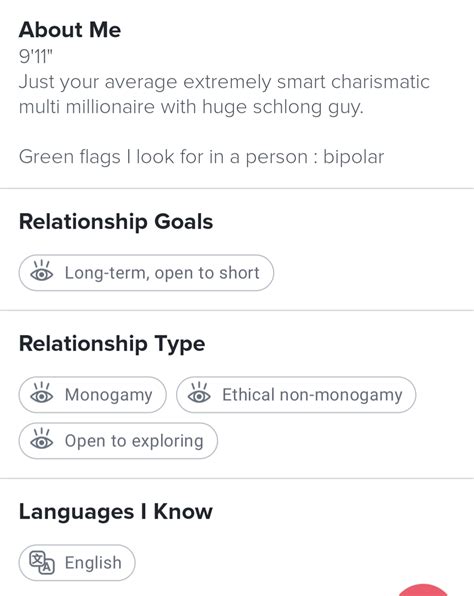Select the English language chip
474x596 pixels.
(x=77, y=563)
